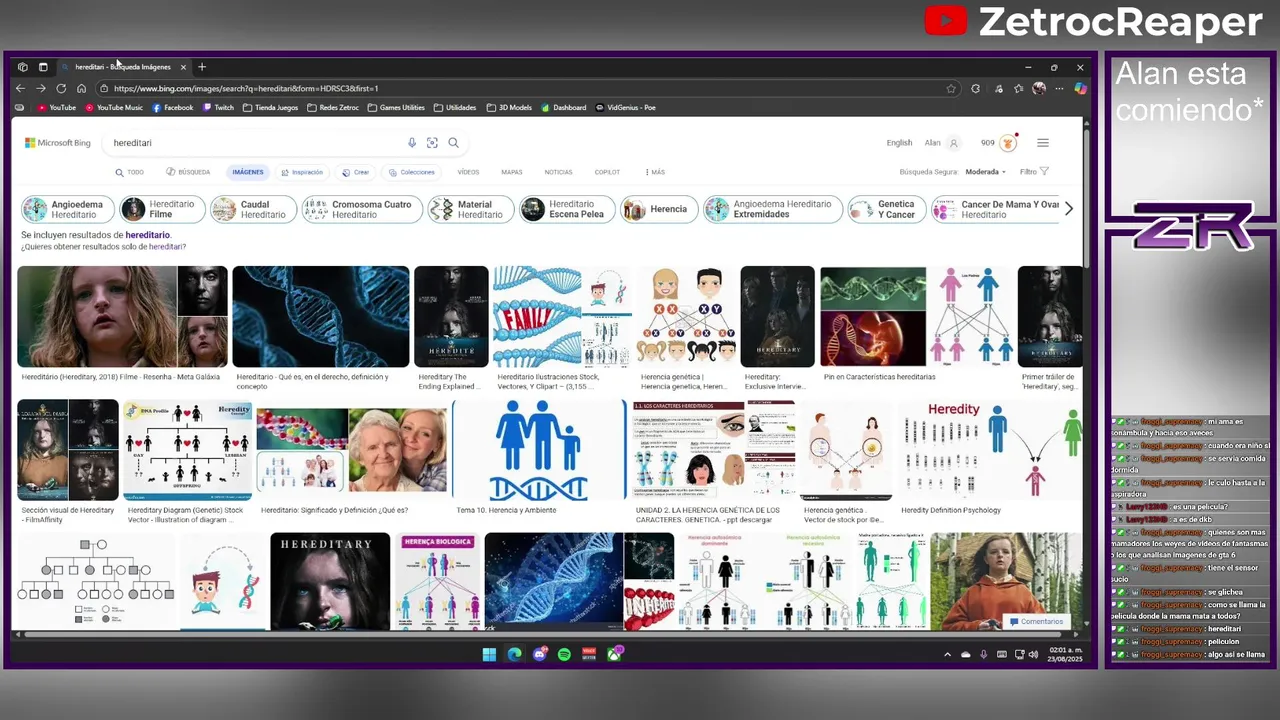
Task: Expand 3D Models bookmarks folder
Action: point(510,108)
